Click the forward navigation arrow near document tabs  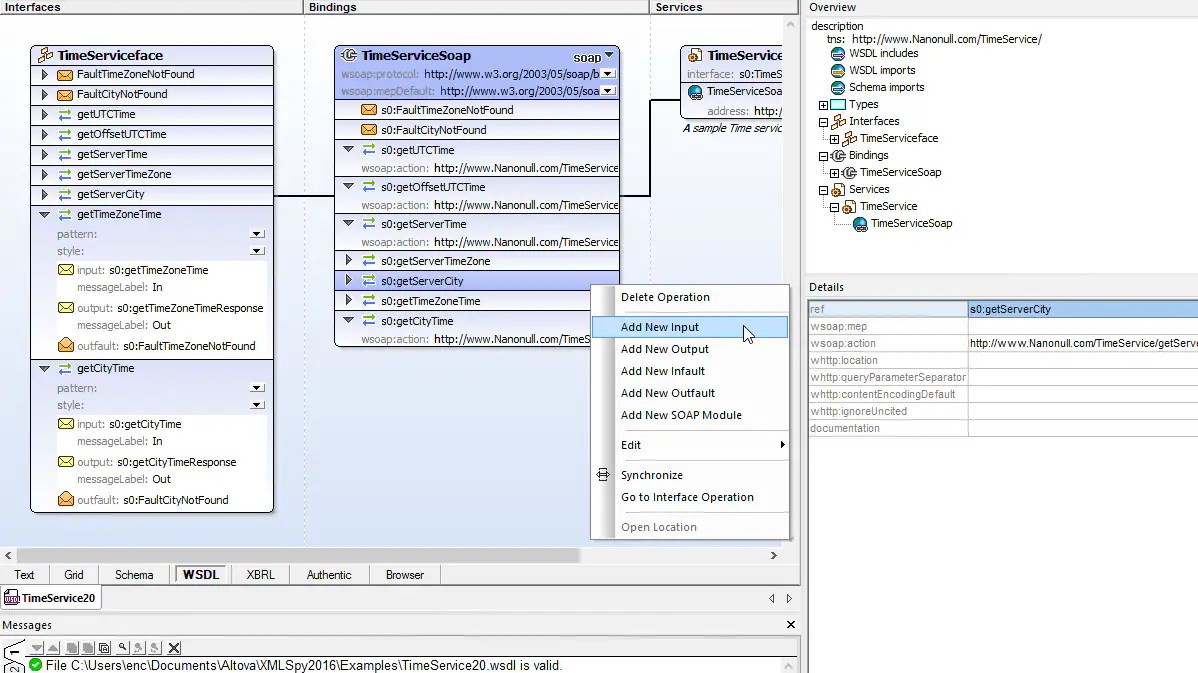tap(789, 598)
